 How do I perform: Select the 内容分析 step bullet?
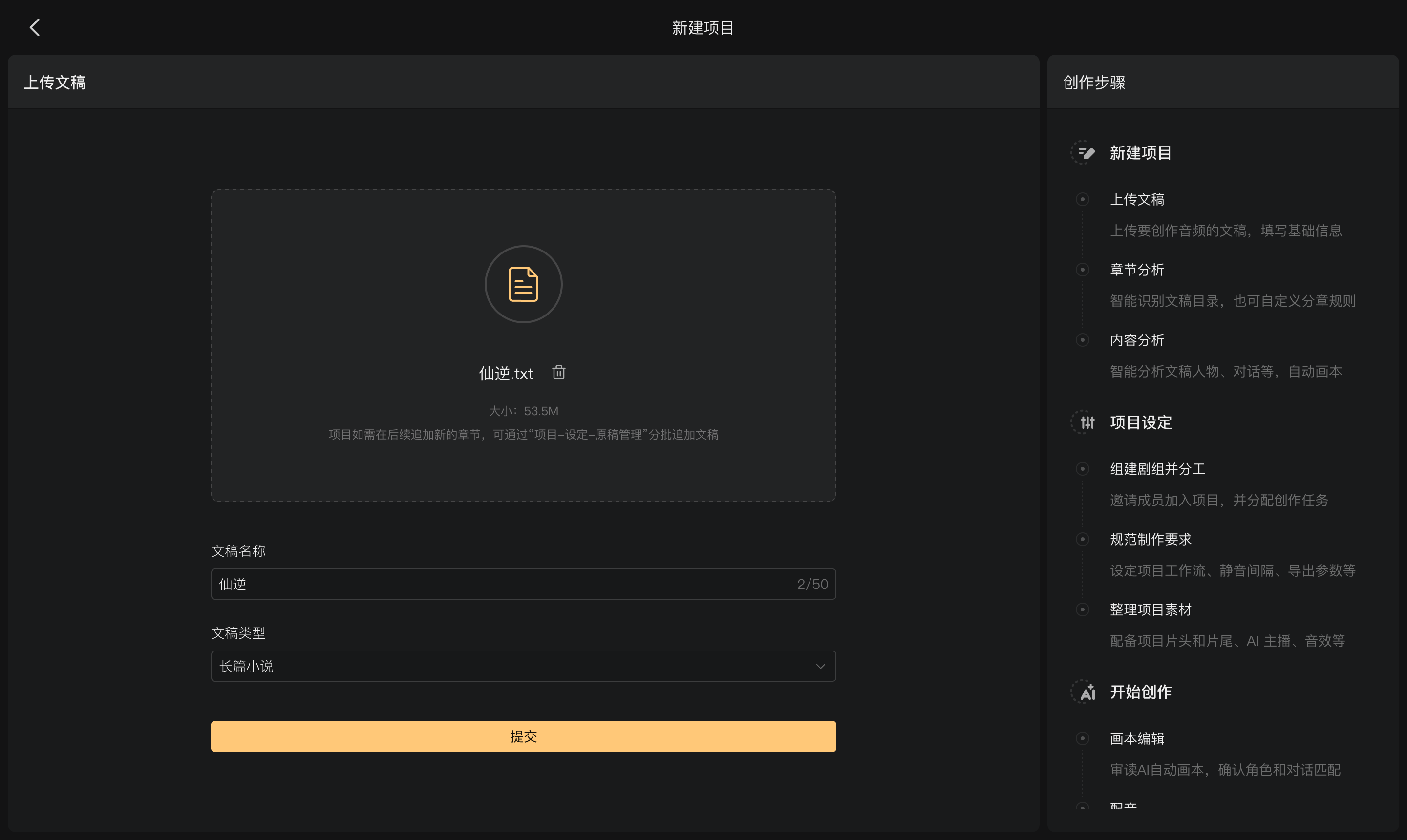tap(1083, 339)
